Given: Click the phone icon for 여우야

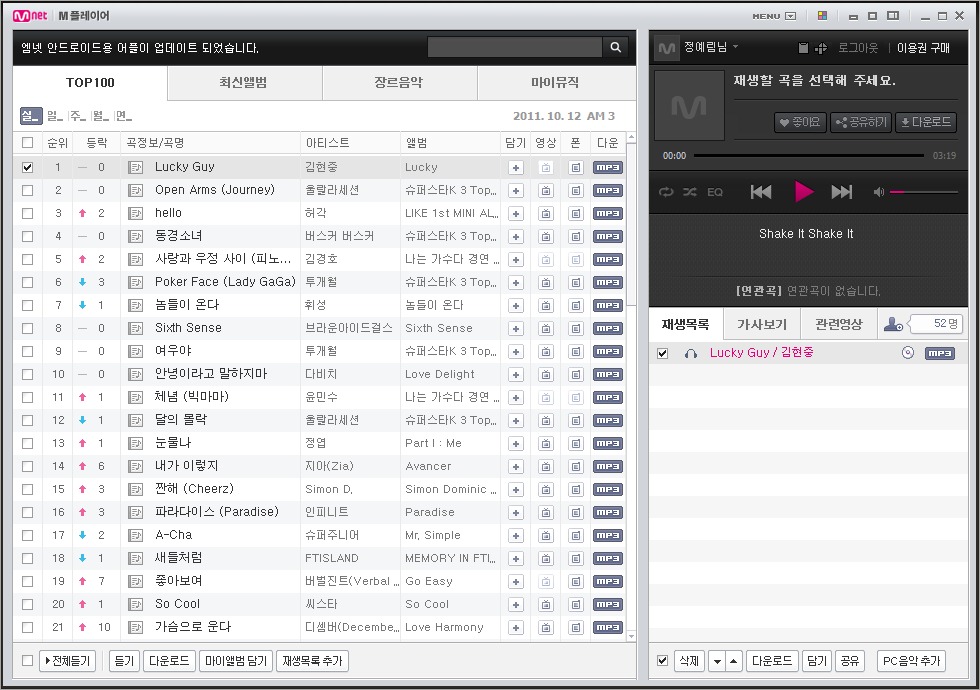Looking at the screenshot, I should pyautogui.click(x=576, y=352).
